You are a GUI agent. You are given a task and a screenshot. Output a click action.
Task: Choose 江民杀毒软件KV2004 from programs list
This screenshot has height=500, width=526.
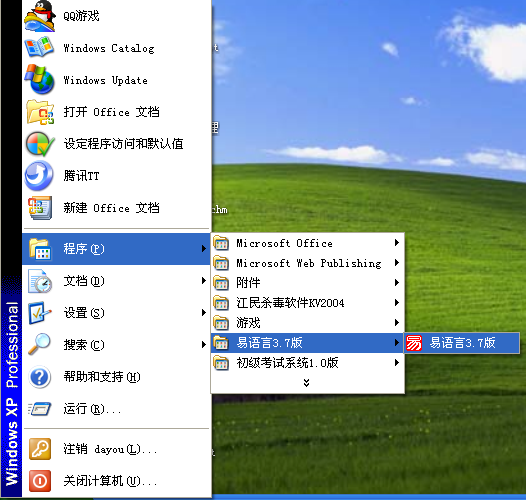pyautogui.click(x=307, y=303)
